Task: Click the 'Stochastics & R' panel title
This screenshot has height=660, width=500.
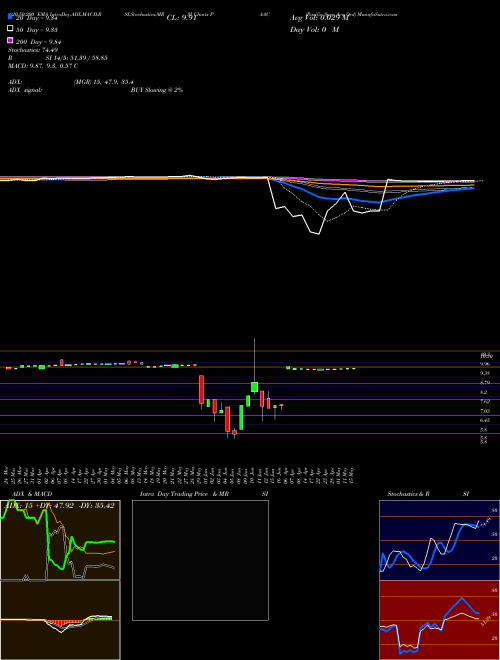Action: (408, 494)
